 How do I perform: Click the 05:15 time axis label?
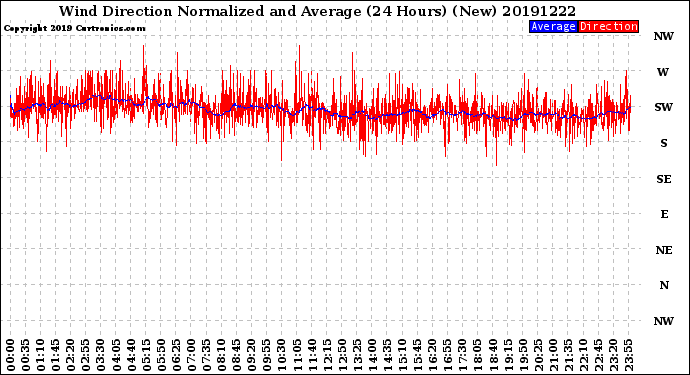point(146,355)
